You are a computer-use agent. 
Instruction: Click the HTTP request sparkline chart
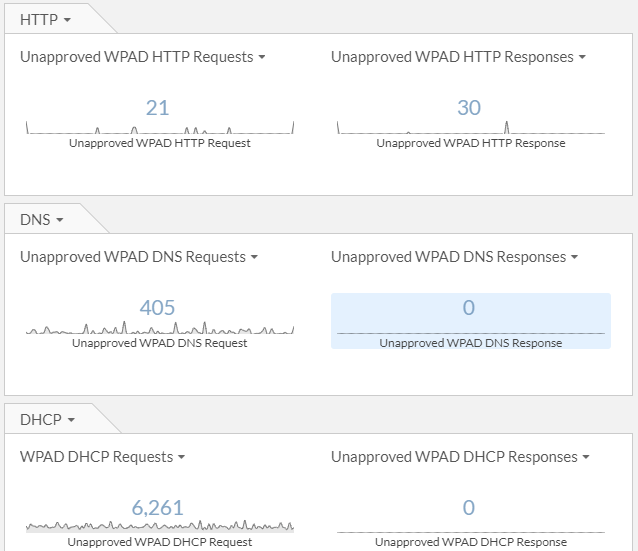pos(160,128)
